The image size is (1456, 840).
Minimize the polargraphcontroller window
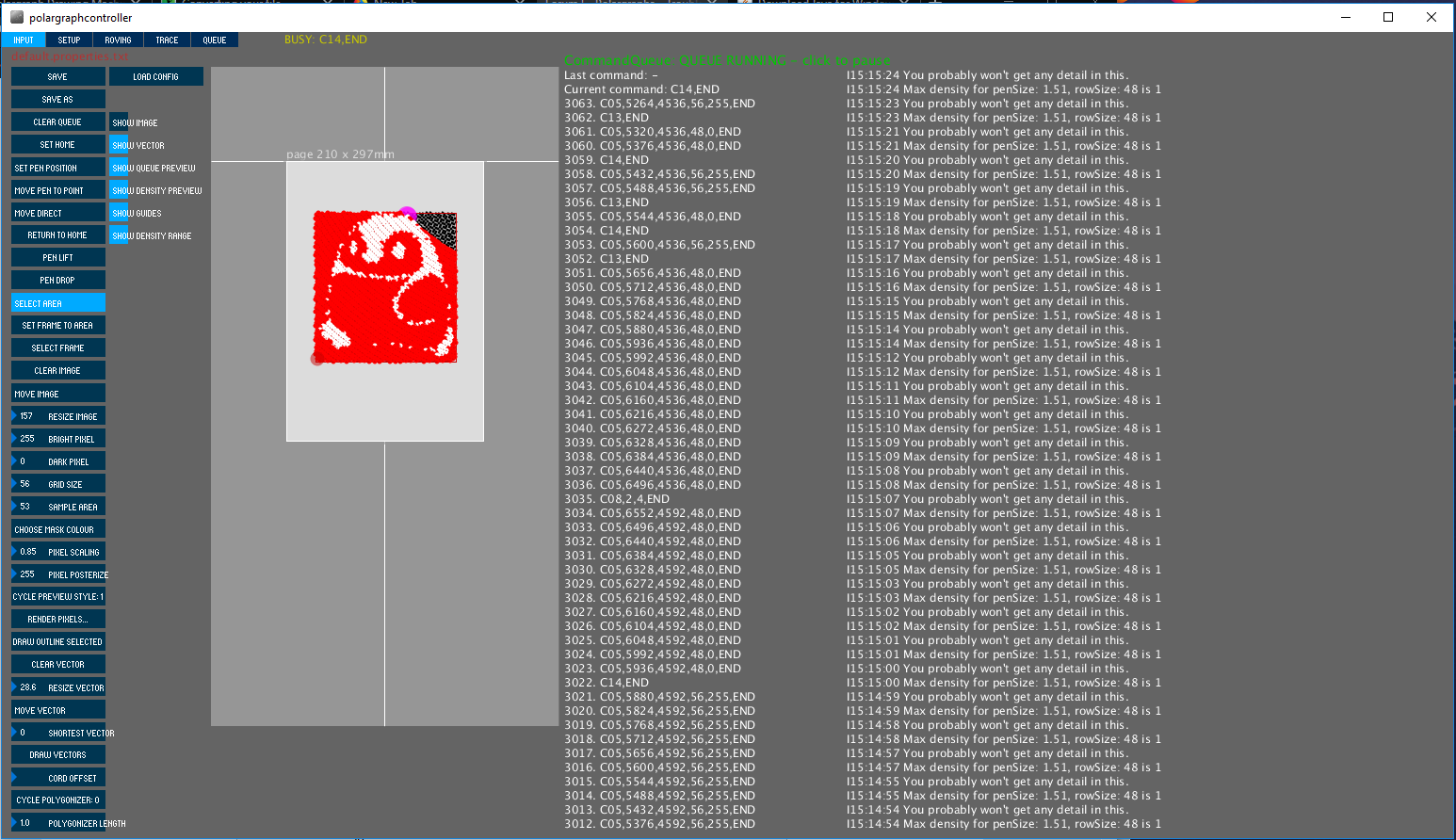(x=1345, y=17)
